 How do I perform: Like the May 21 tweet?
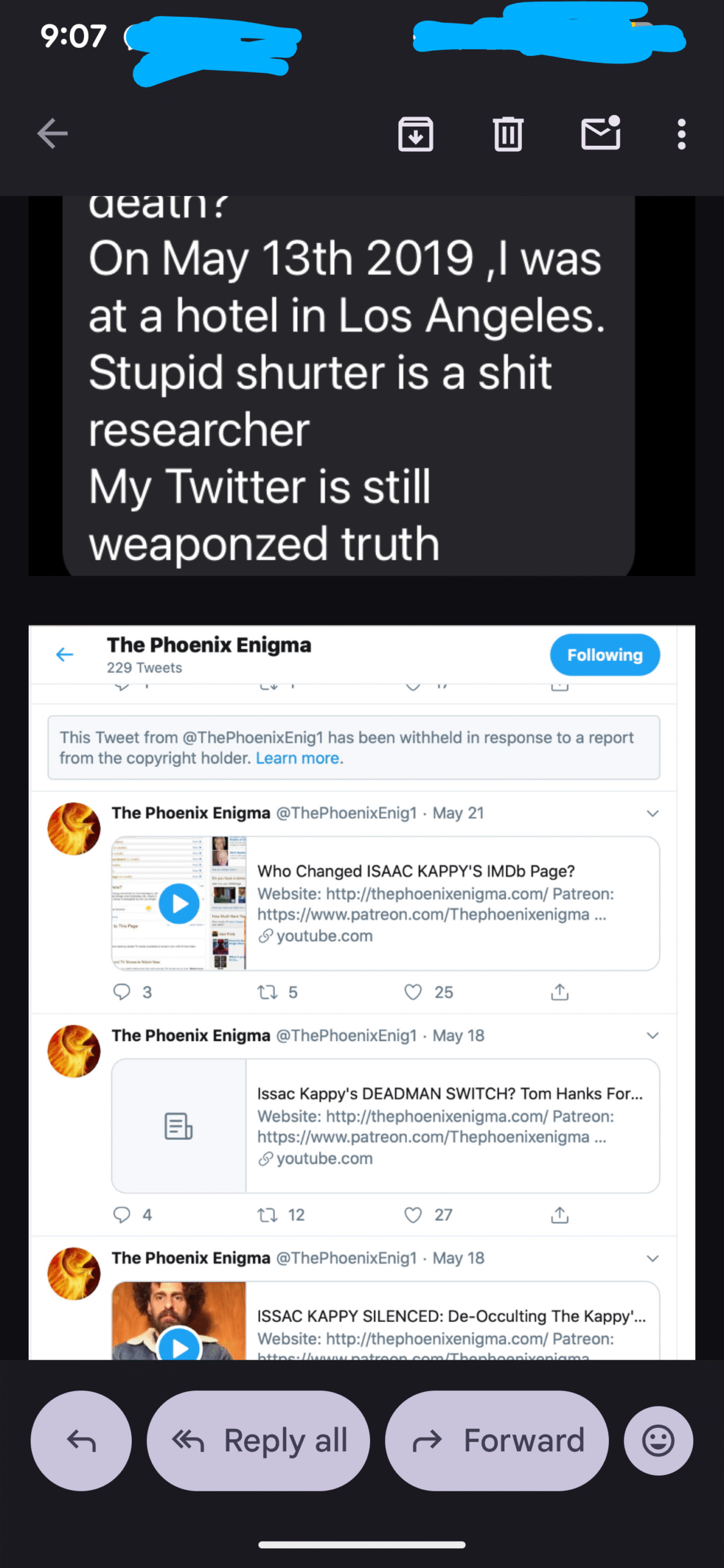click(413, 992)
